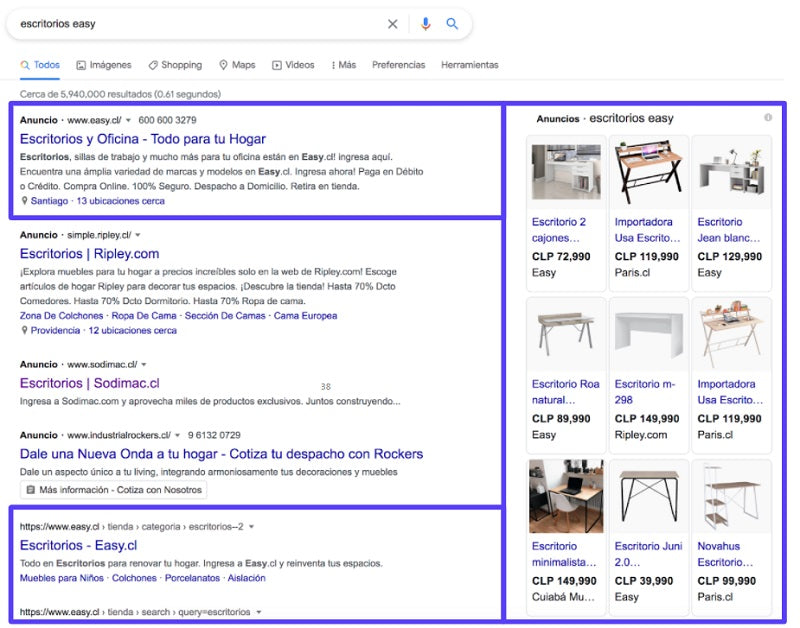Click the Novahus Escritorio product image

732,496
